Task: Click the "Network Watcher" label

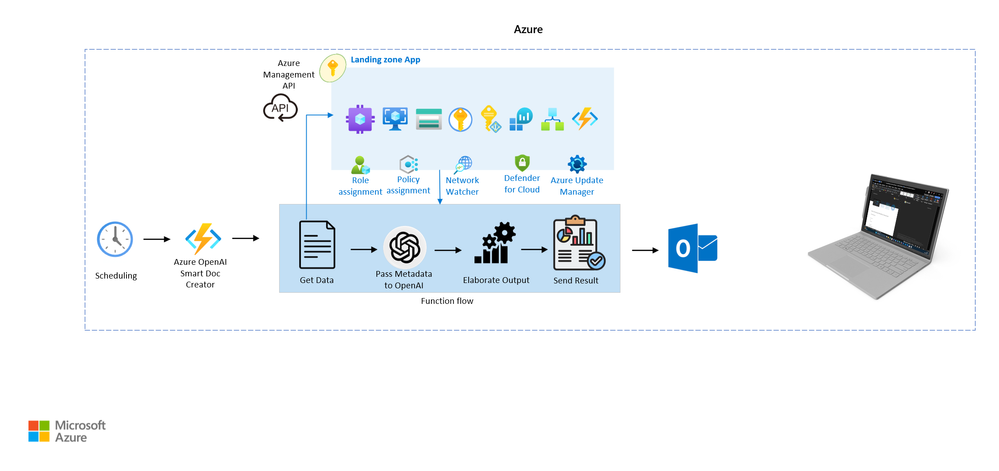Action: tap(462, 185)
